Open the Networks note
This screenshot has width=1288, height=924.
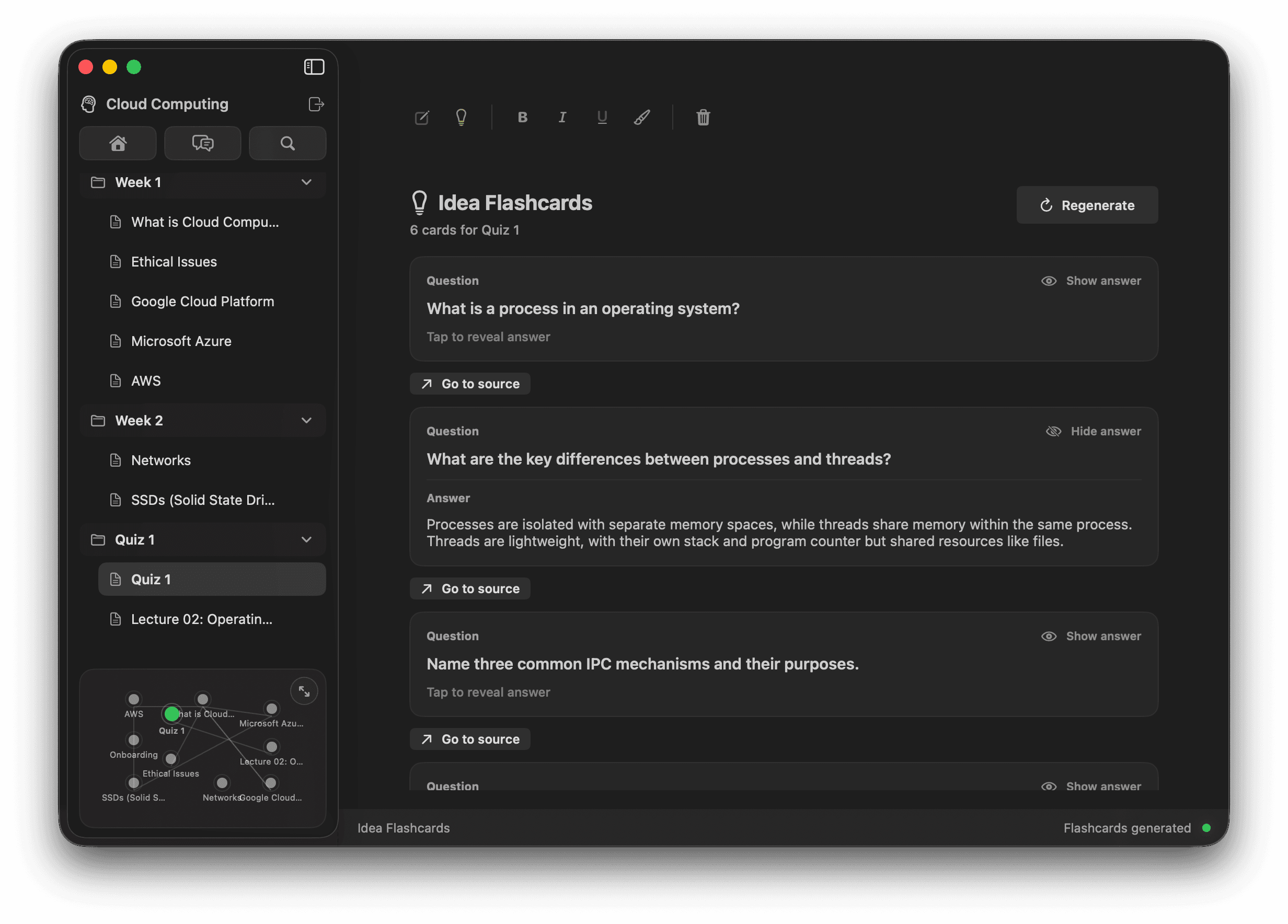pos(212,460)
